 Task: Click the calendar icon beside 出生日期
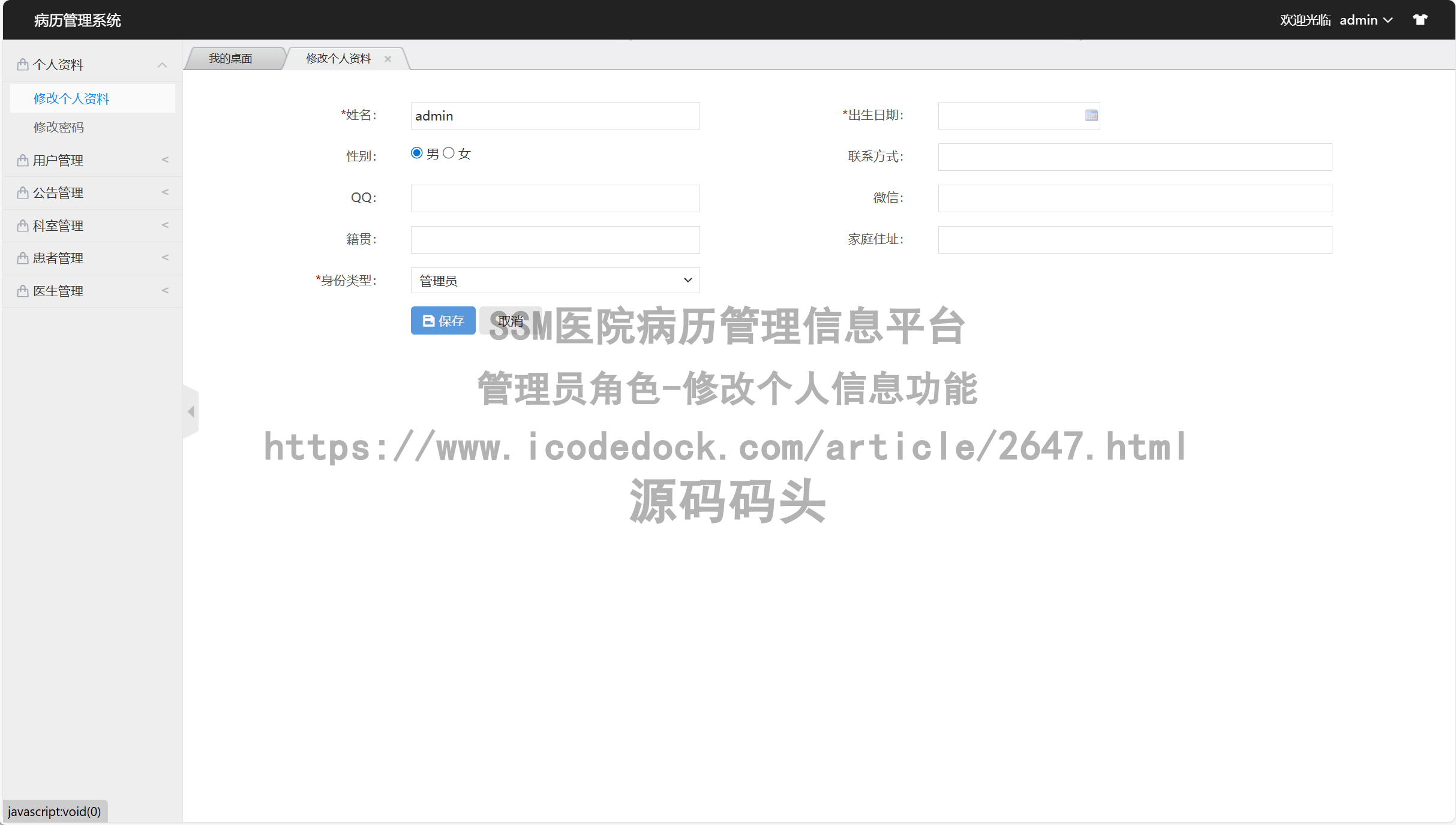pos(1091,115)
